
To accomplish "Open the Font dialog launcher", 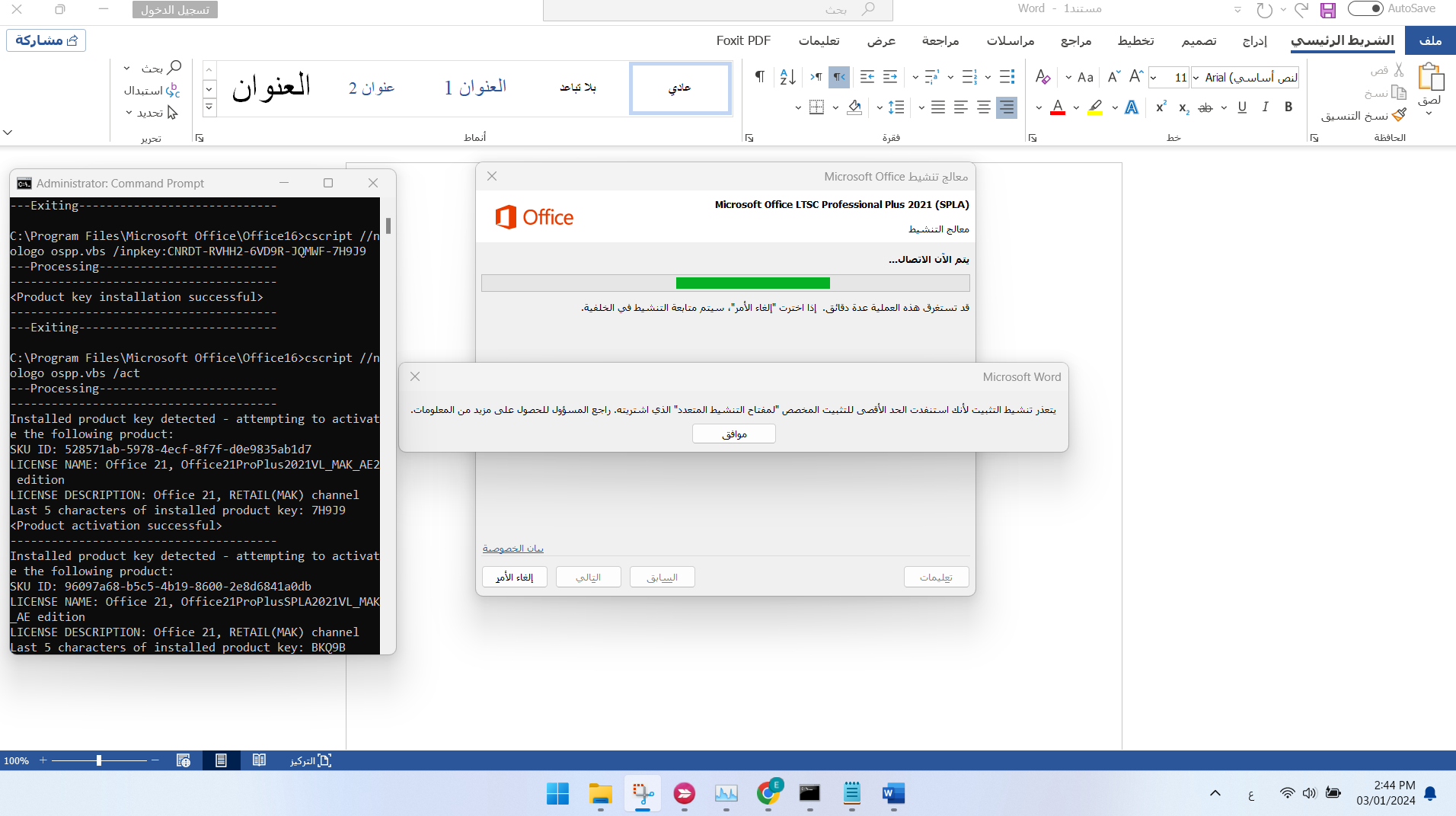I will tap(1033, 138).
